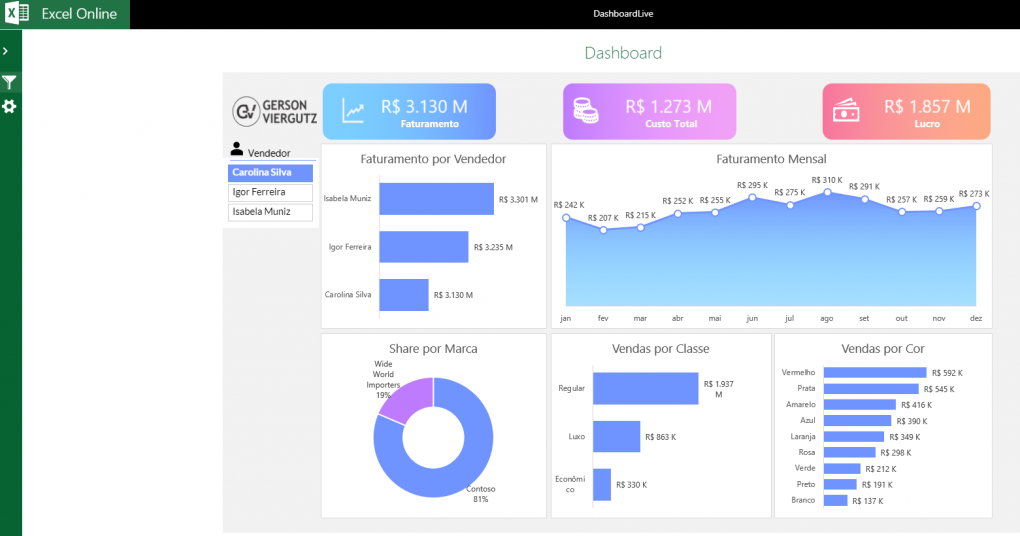Viewport: 1020px width, 536px height.
Task: Click the jun data point R$ 295 K
Action: (753, 197)
